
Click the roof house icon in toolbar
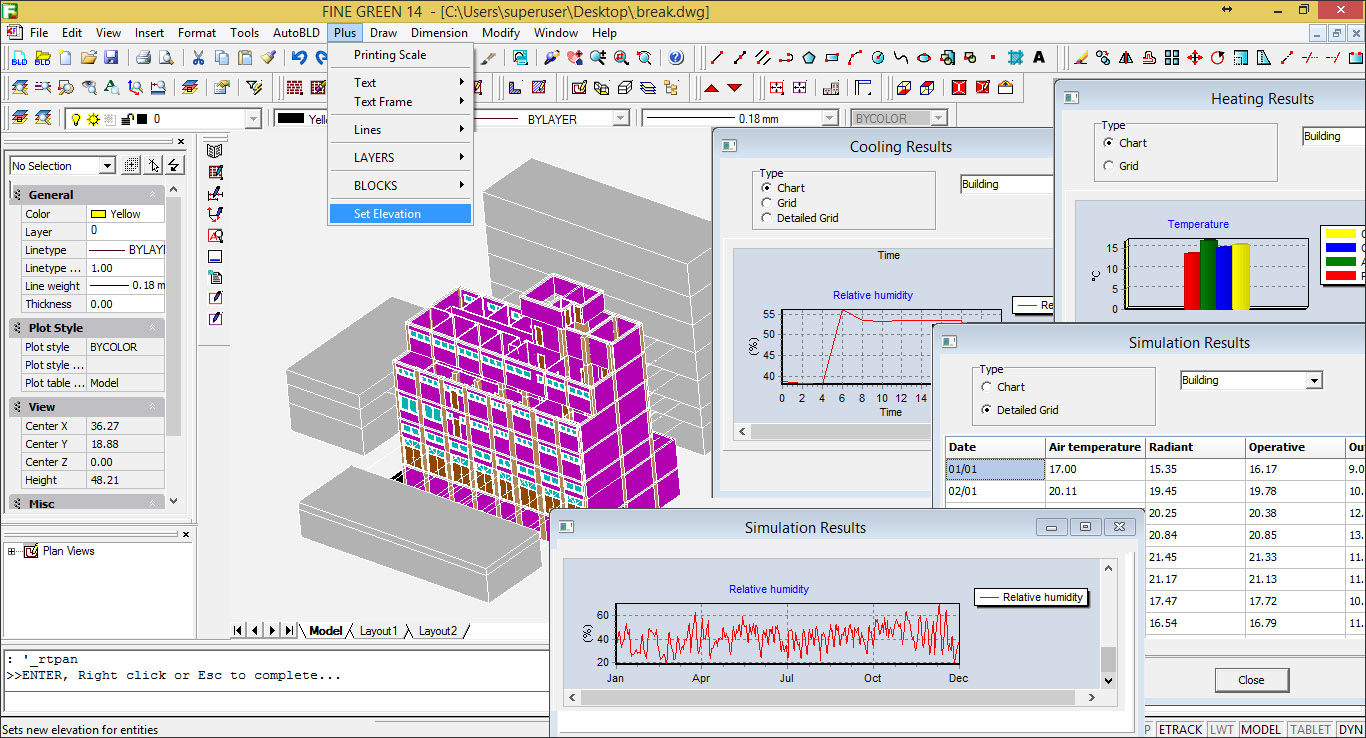(x=1005, y=88)
